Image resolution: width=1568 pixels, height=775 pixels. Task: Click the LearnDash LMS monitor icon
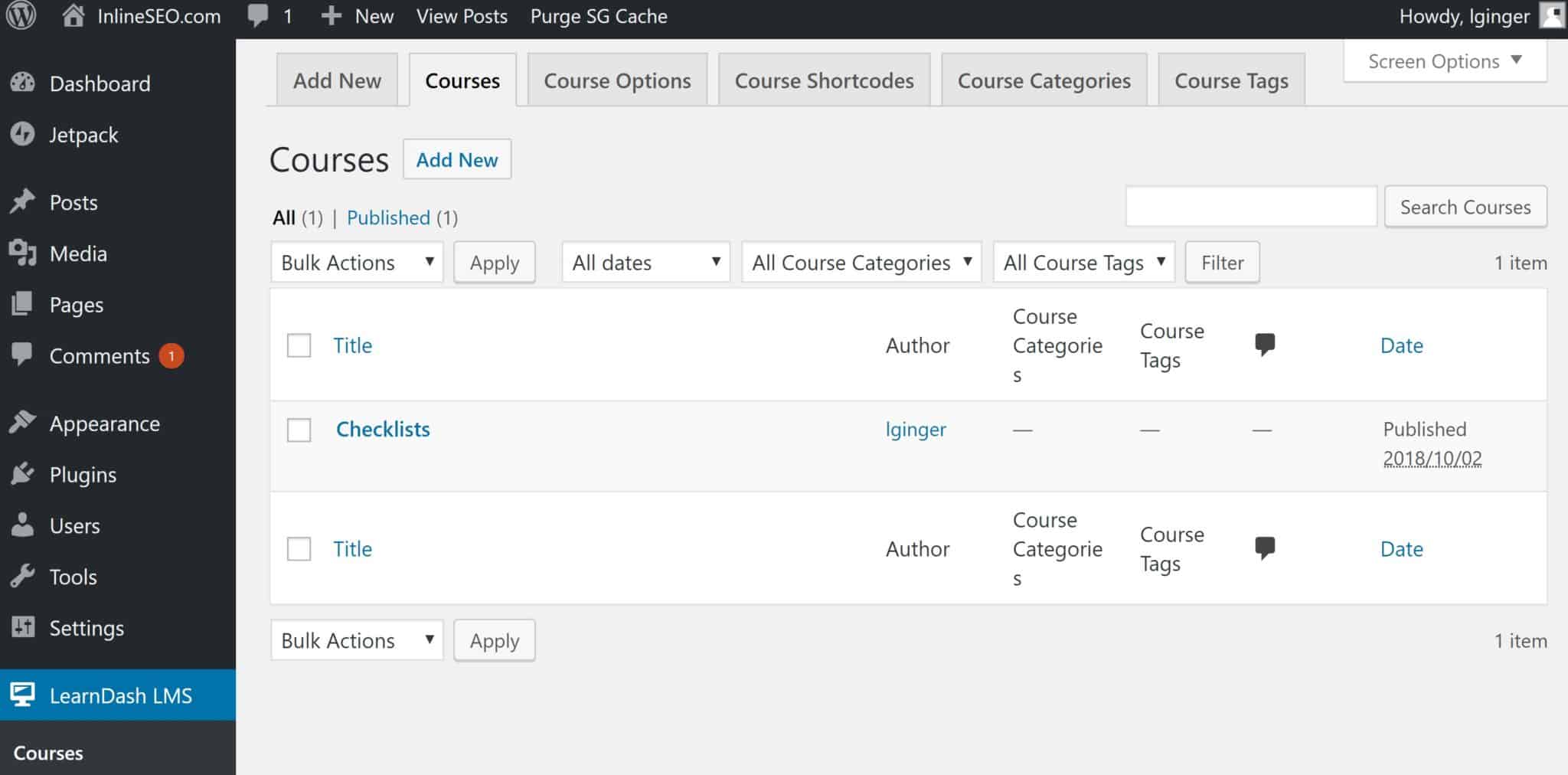[23, 695]
